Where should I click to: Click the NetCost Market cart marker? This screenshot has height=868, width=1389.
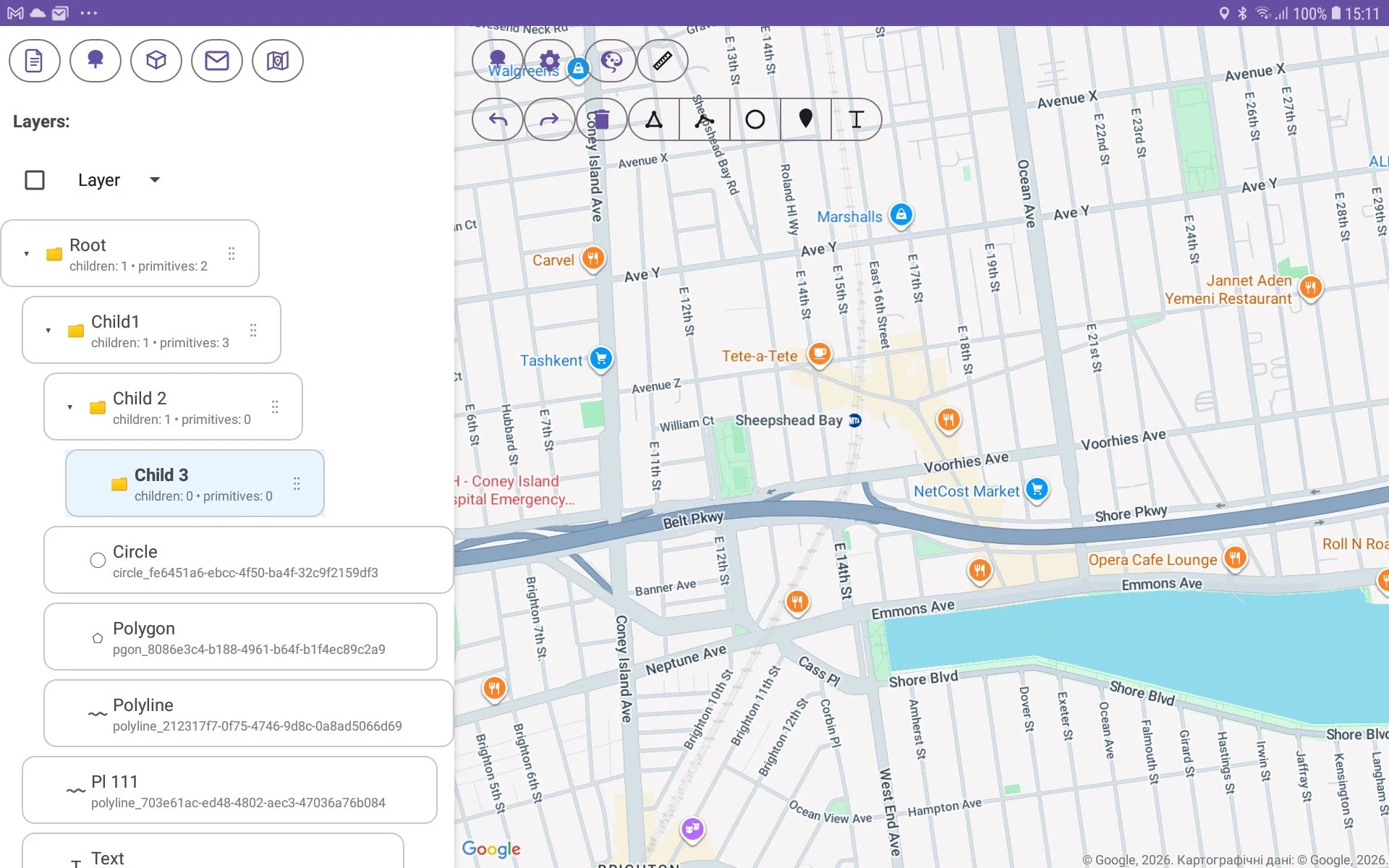click(x=1037, y=490)
